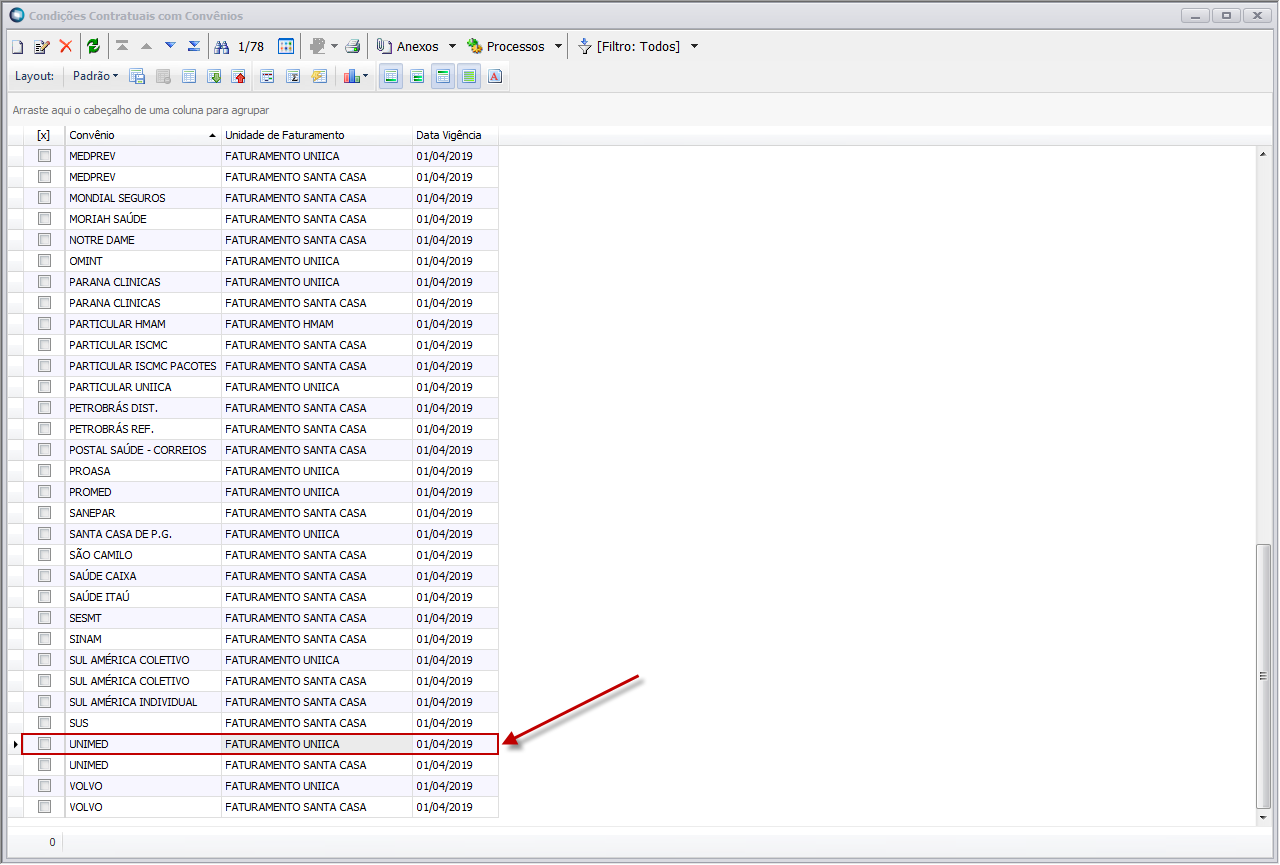Check the SÃO CAMILO checkbox
The width and height of the screenshot is (1280, 865).
[44, 555]
